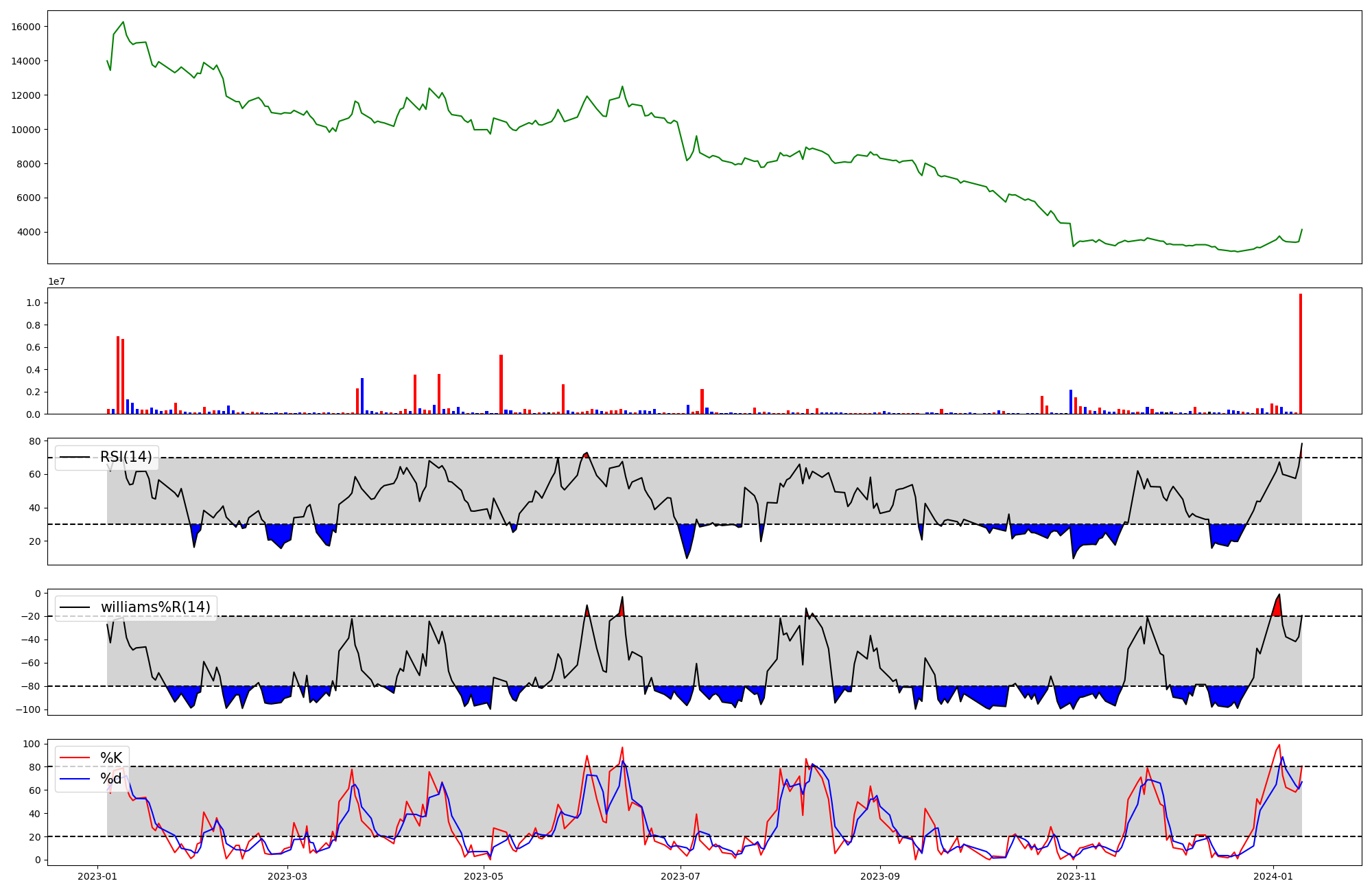Select the 2023-11 date tick label
Screen dimensions: 1372x892
click(1076, 876)
